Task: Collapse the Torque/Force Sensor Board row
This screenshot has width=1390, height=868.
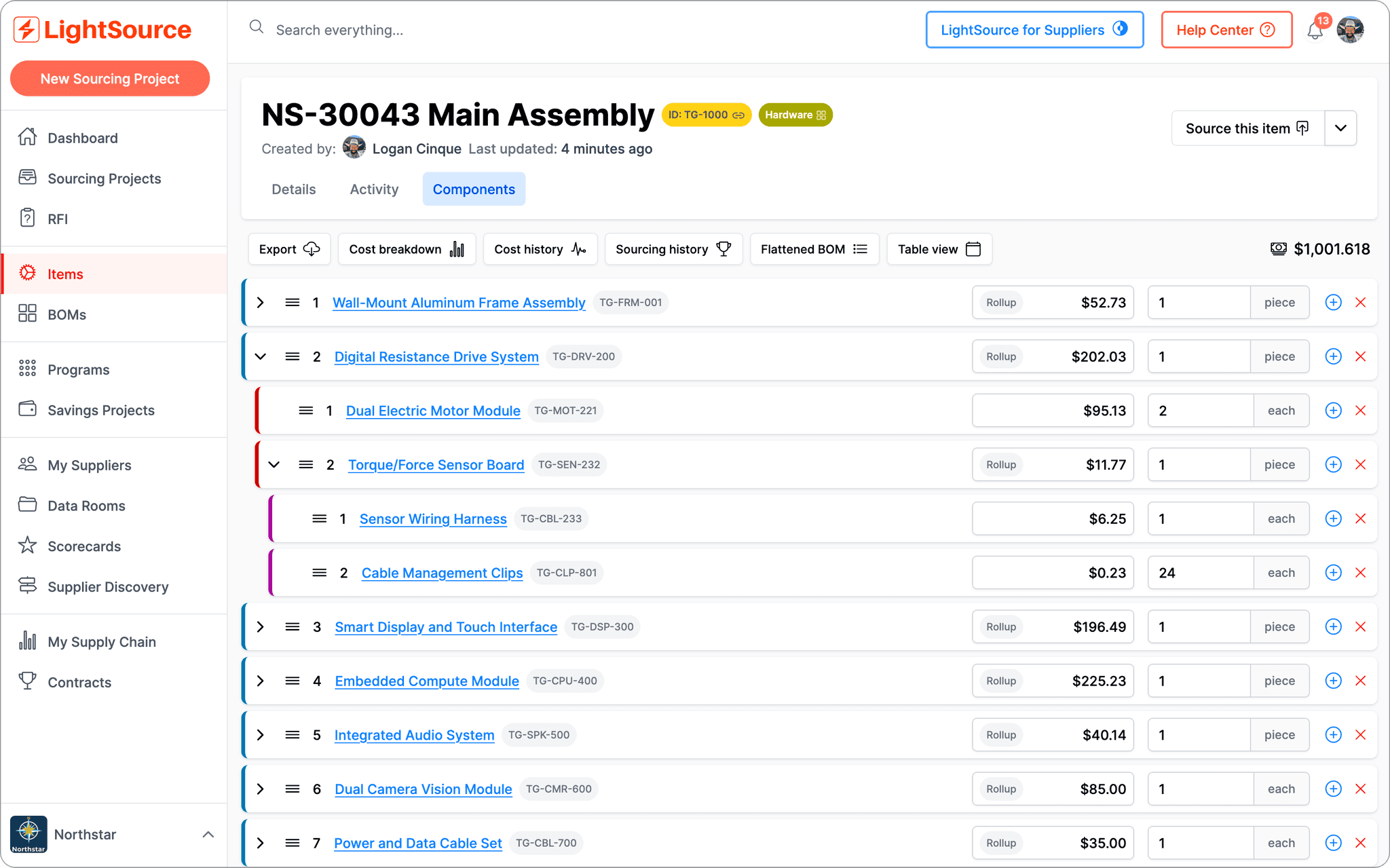Action: click(274, 465)
